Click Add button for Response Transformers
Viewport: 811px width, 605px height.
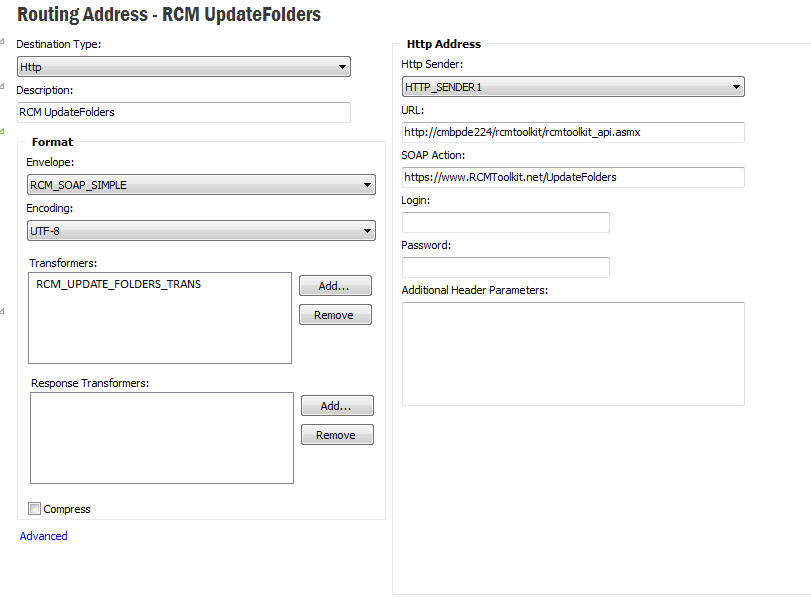pos(337,406)
